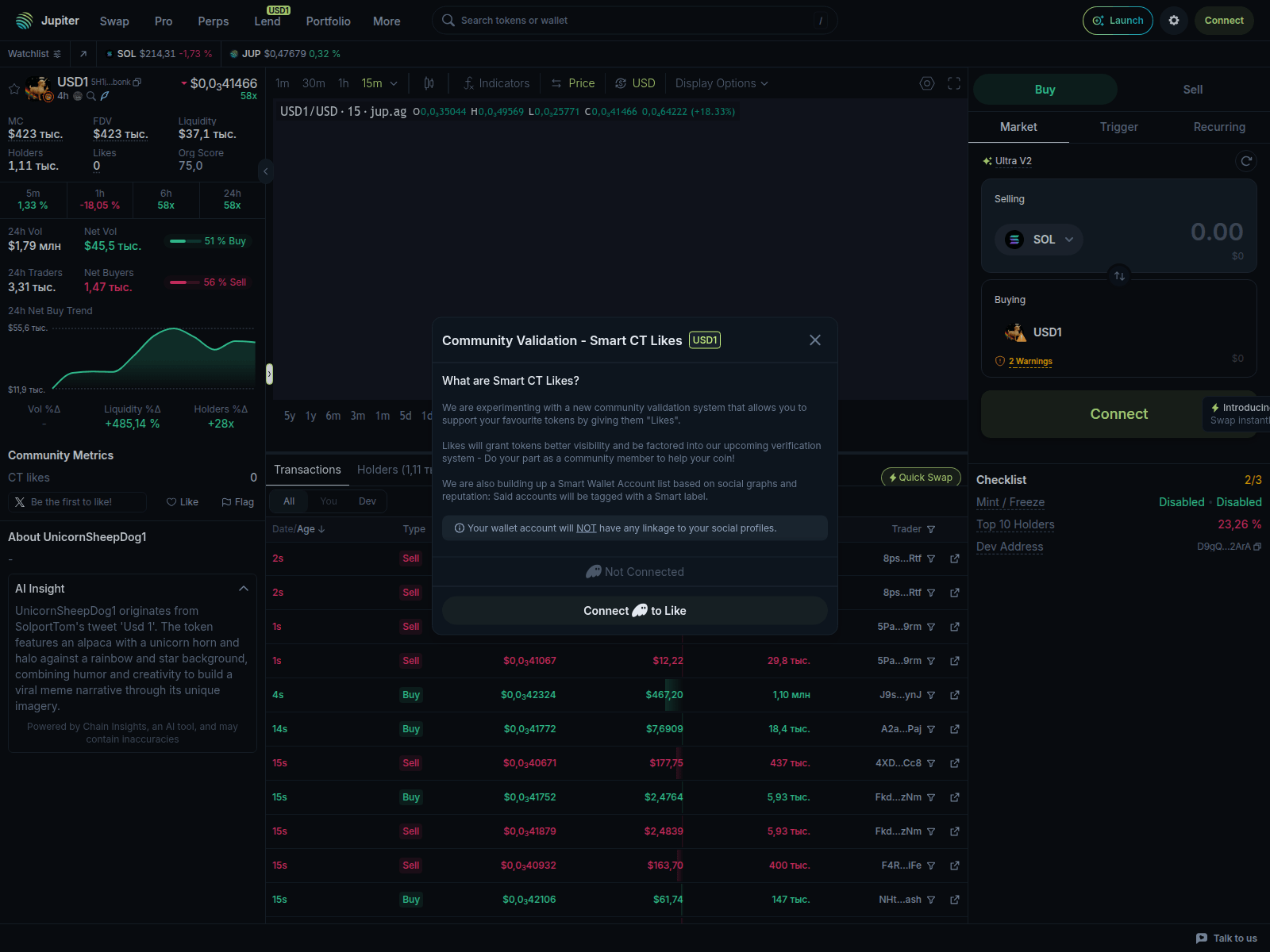Click Be the first to like button
Image resolution: width=1270 pixels, height=952 pixels.
click(78, 502)
